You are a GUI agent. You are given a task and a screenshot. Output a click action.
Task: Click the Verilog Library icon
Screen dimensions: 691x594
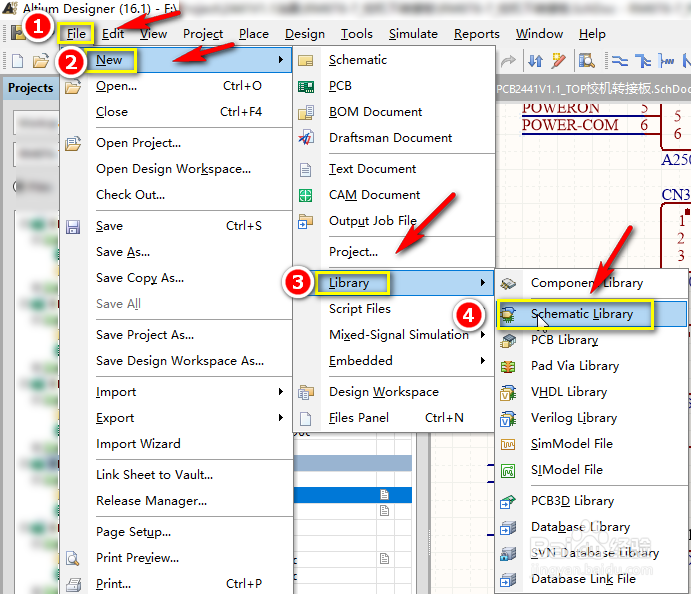(x=508, y=418)
